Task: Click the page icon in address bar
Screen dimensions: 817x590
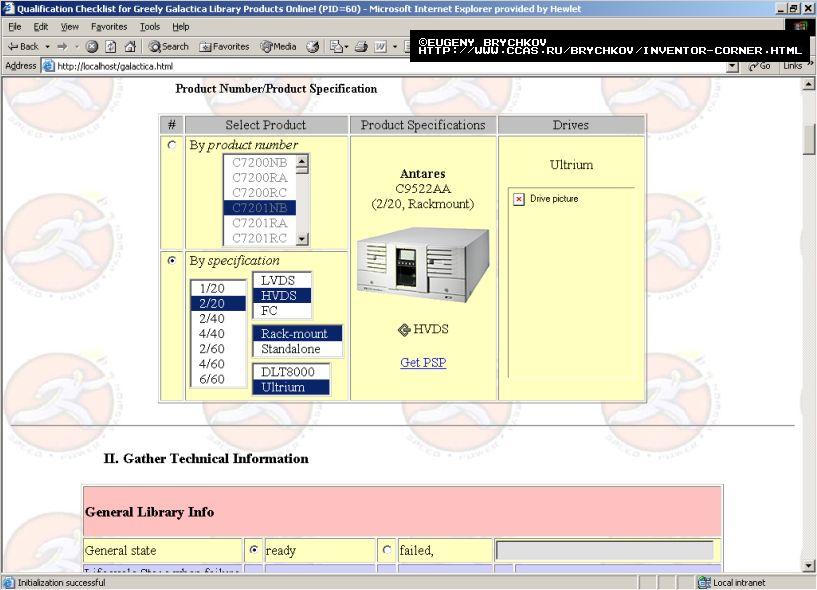Action: point(48,66)
